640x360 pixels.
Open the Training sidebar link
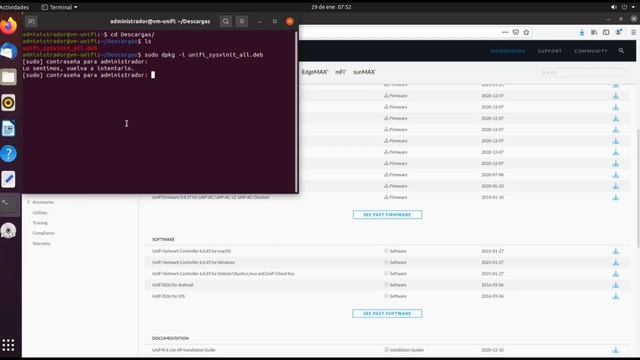(40, 223)
